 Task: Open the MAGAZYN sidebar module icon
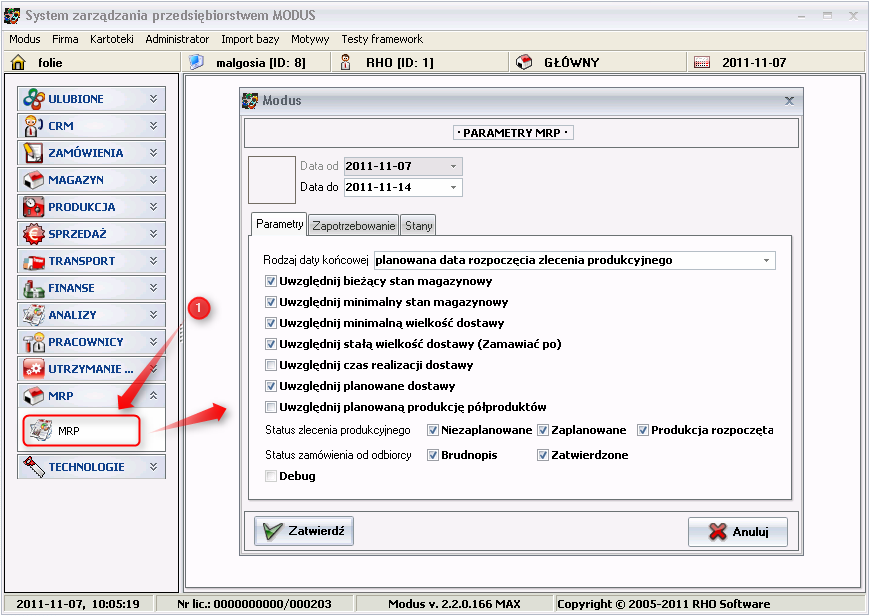pyautogui.click(x=32, y=180)
